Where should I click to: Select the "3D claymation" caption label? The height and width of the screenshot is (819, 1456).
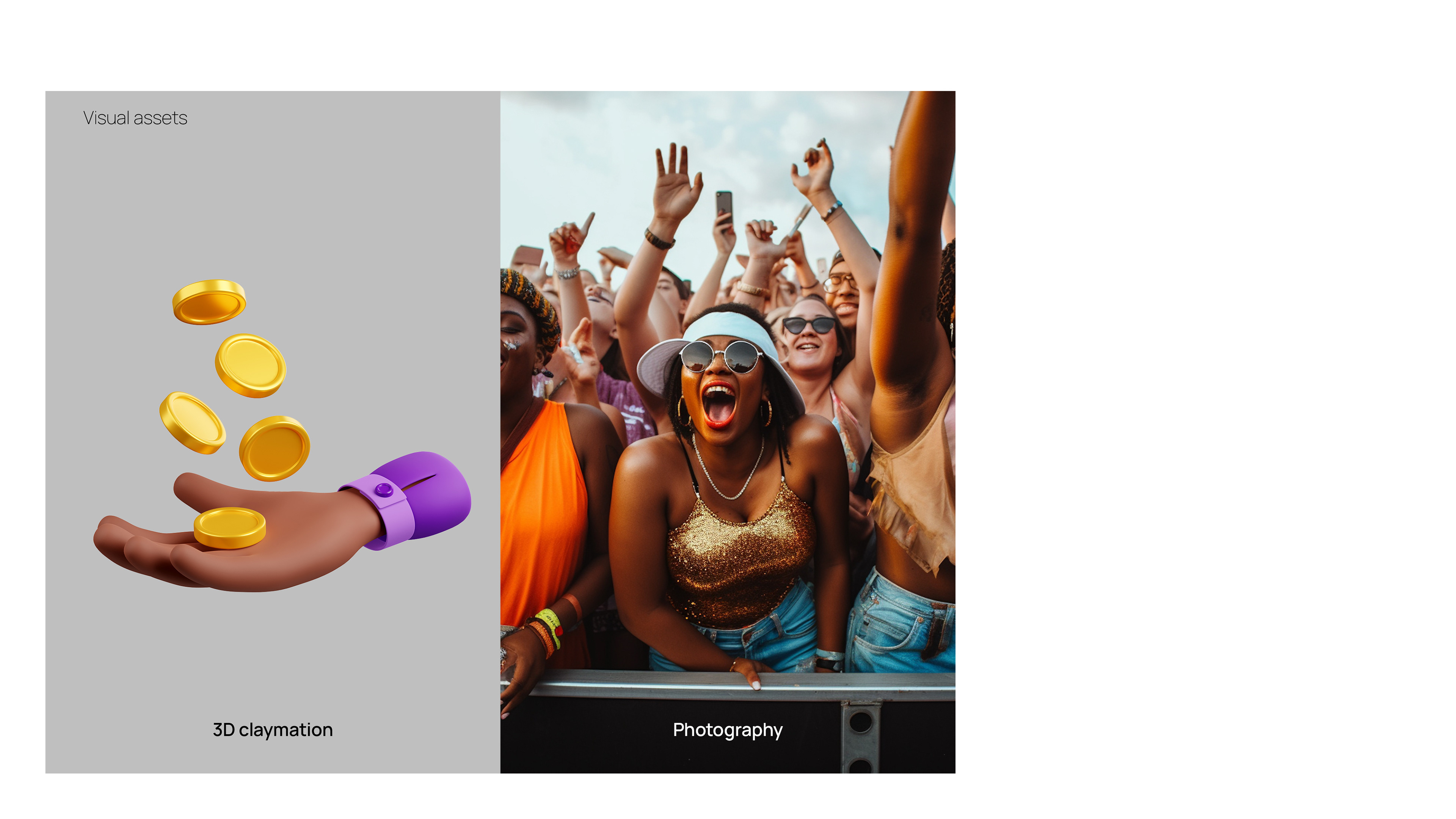[273, 730]
